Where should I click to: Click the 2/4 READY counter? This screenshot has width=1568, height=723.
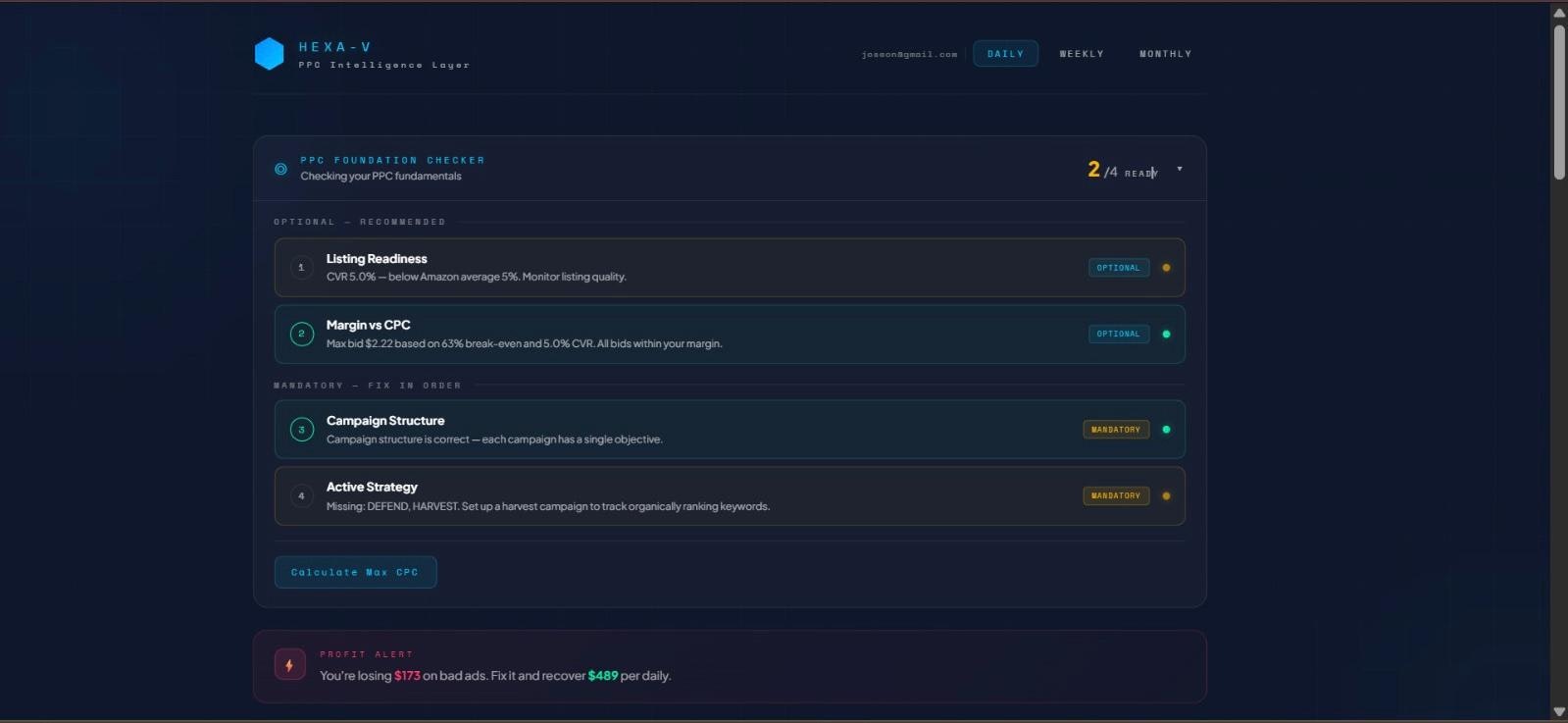(1123, 170)
